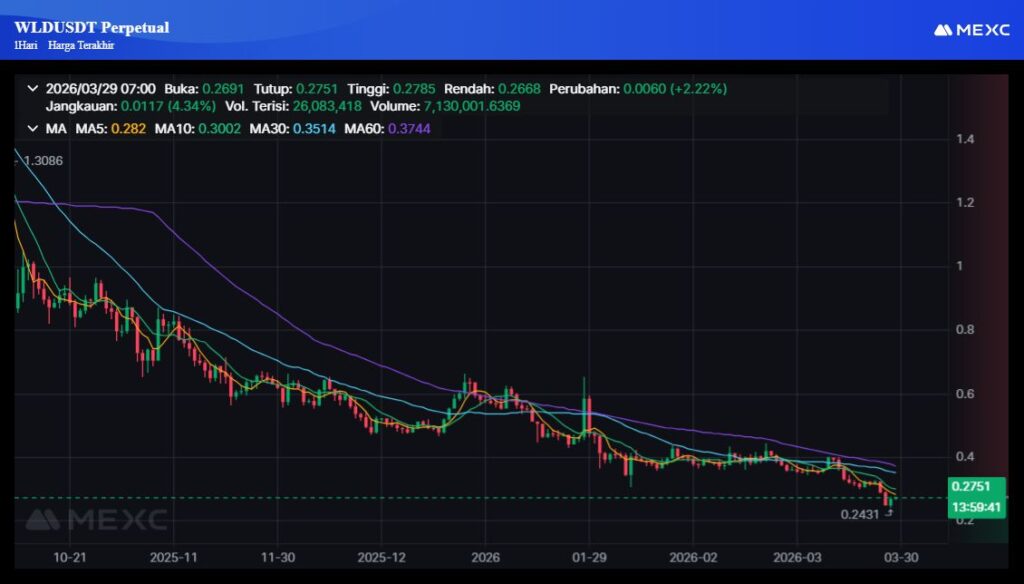
Task: Click the 2025-12 date on the time axis
Action: (x=381, y=556)
